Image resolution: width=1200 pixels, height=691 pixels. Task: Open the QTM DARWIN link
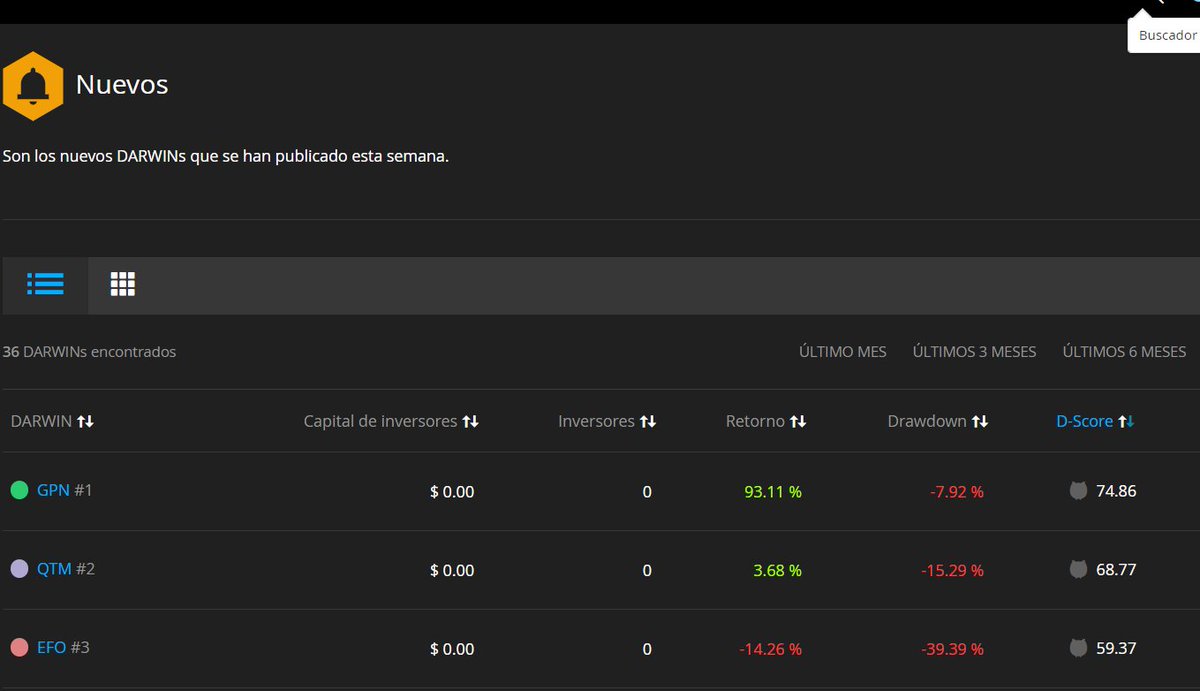[x=54, y=569]
